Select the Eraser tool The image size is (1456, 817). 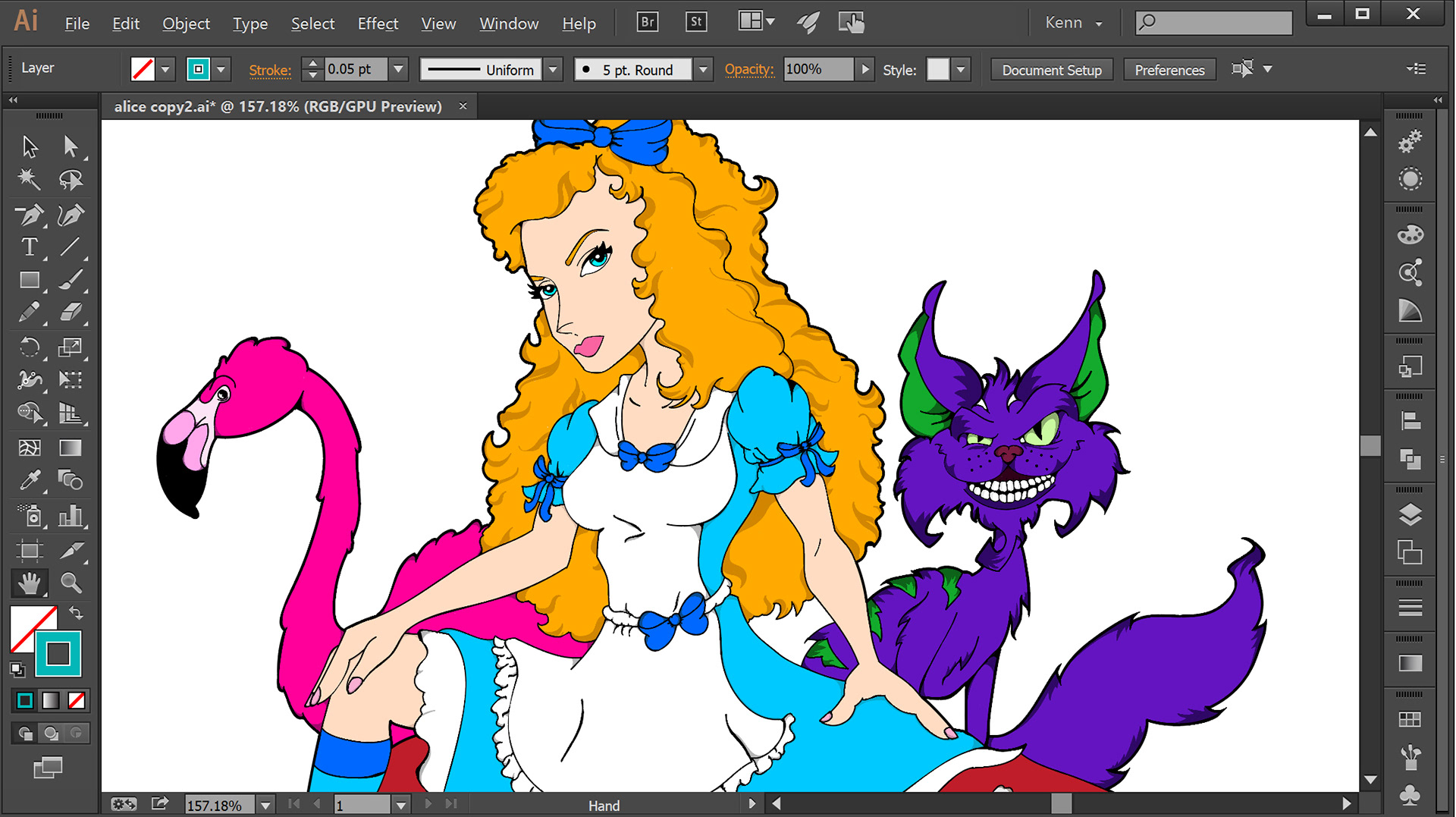[71, 312]
